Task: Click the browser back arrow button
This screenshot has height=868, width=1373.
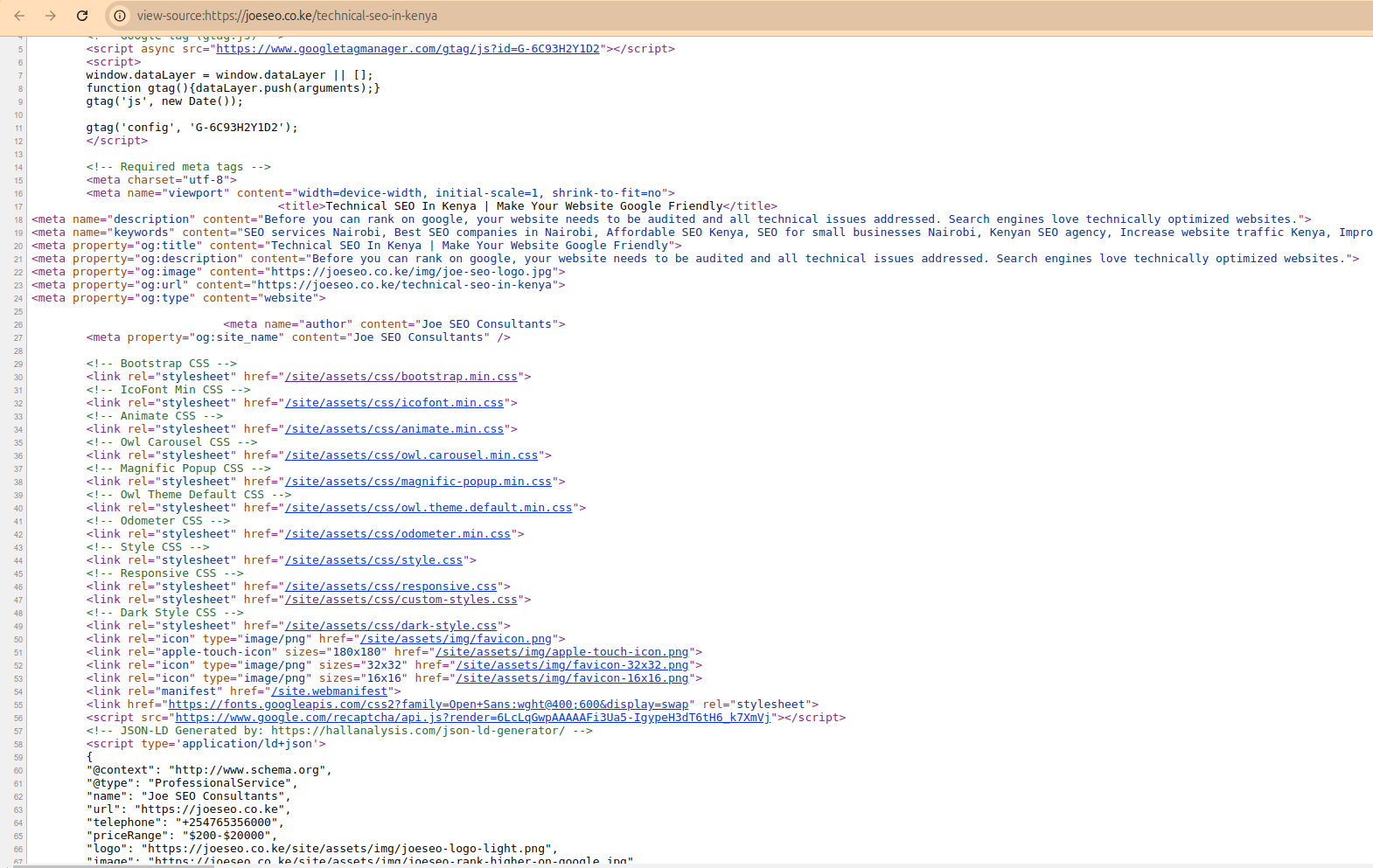Action: click(19, 16)
